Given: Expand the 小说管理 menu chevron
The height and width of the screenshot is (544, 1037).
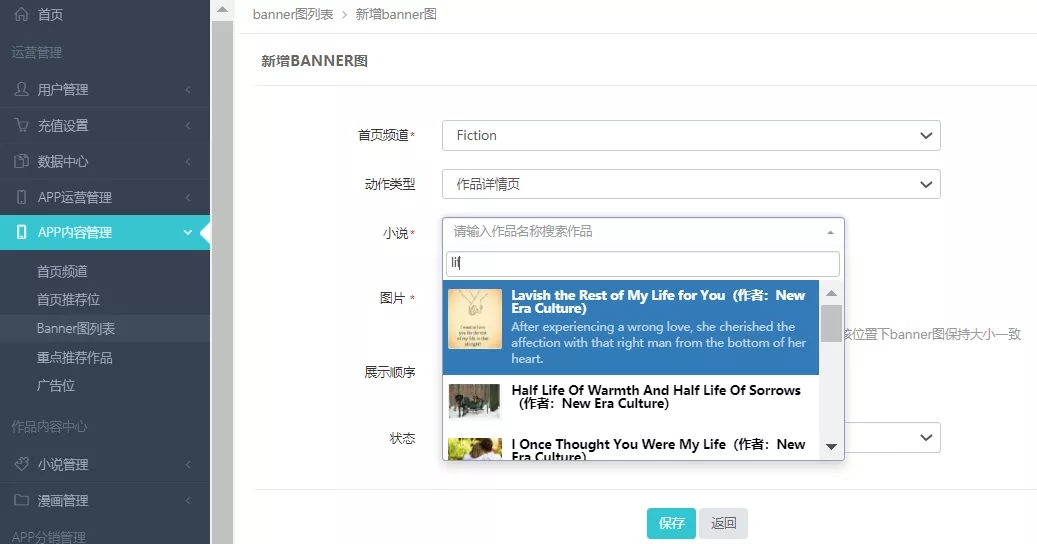Looking at the screenshot, I should [x=188, y=464].
